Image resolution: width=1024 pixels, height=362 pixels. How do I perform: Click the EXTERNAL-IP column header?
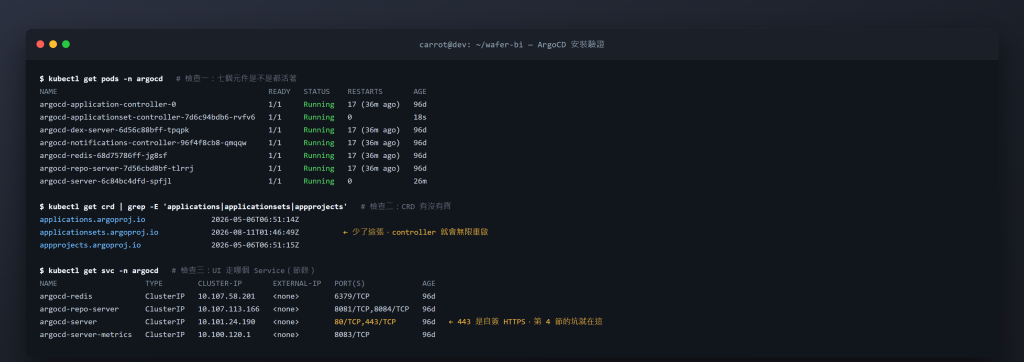click(x=297, y=284)
